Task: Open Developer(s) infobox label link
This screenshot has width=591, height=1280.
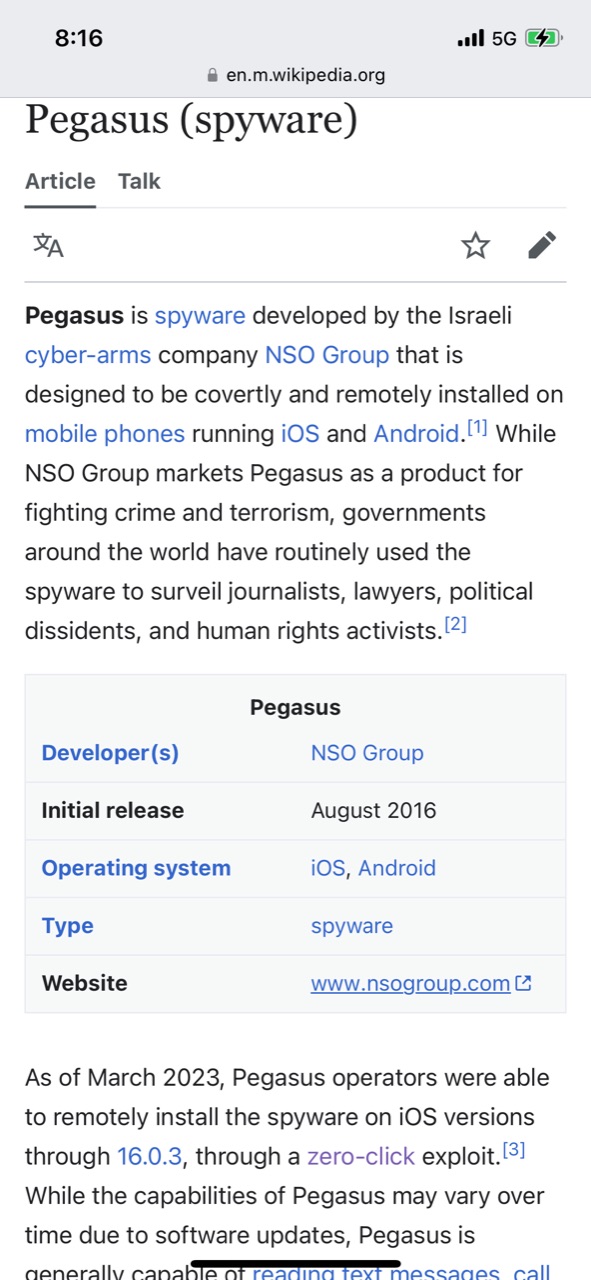Action: [110, 753]
